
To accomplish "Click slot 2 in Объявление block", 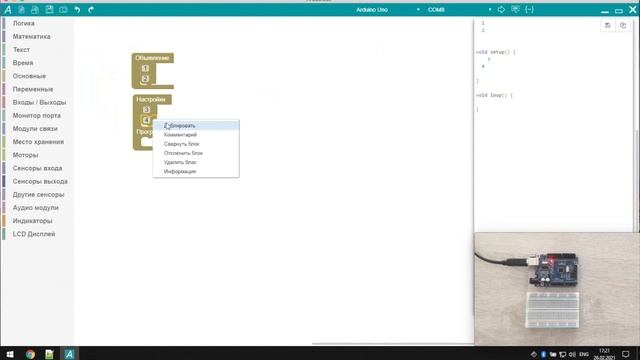I will [x=145, y=79].
